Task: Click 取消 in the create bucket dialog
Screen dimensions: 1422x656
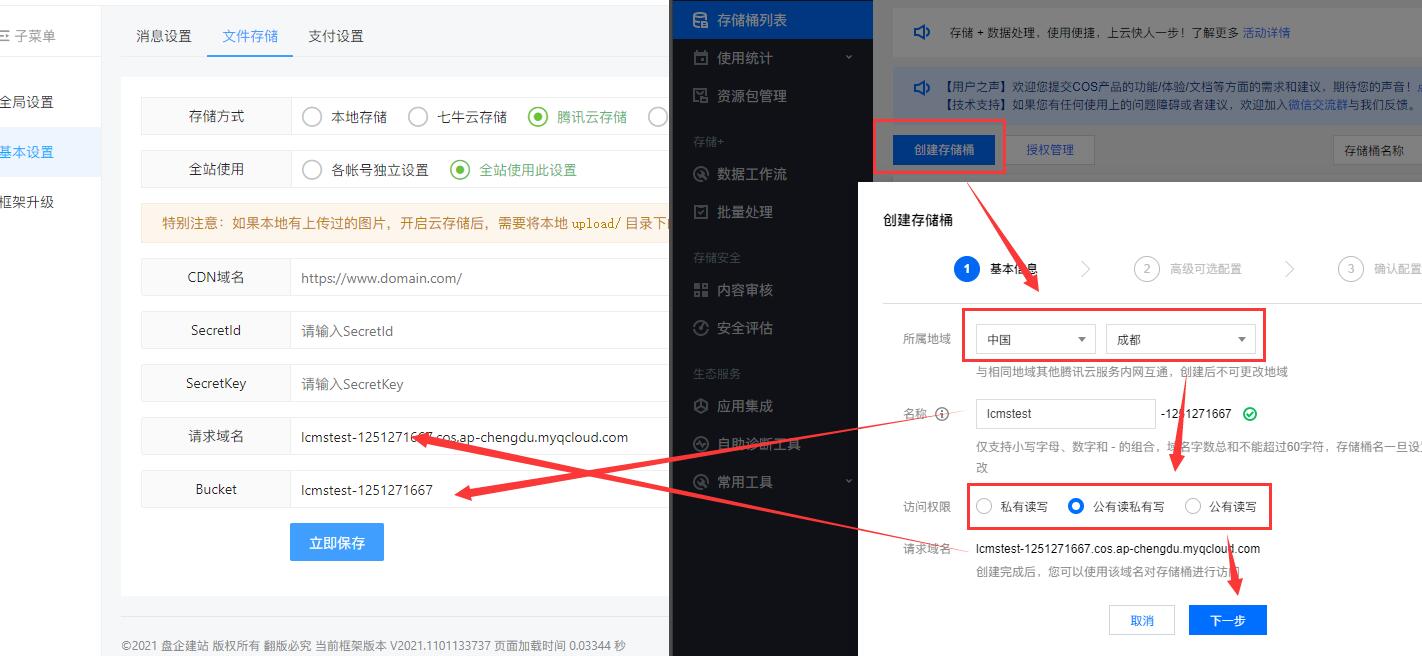Action: [x=1142, y=620]
